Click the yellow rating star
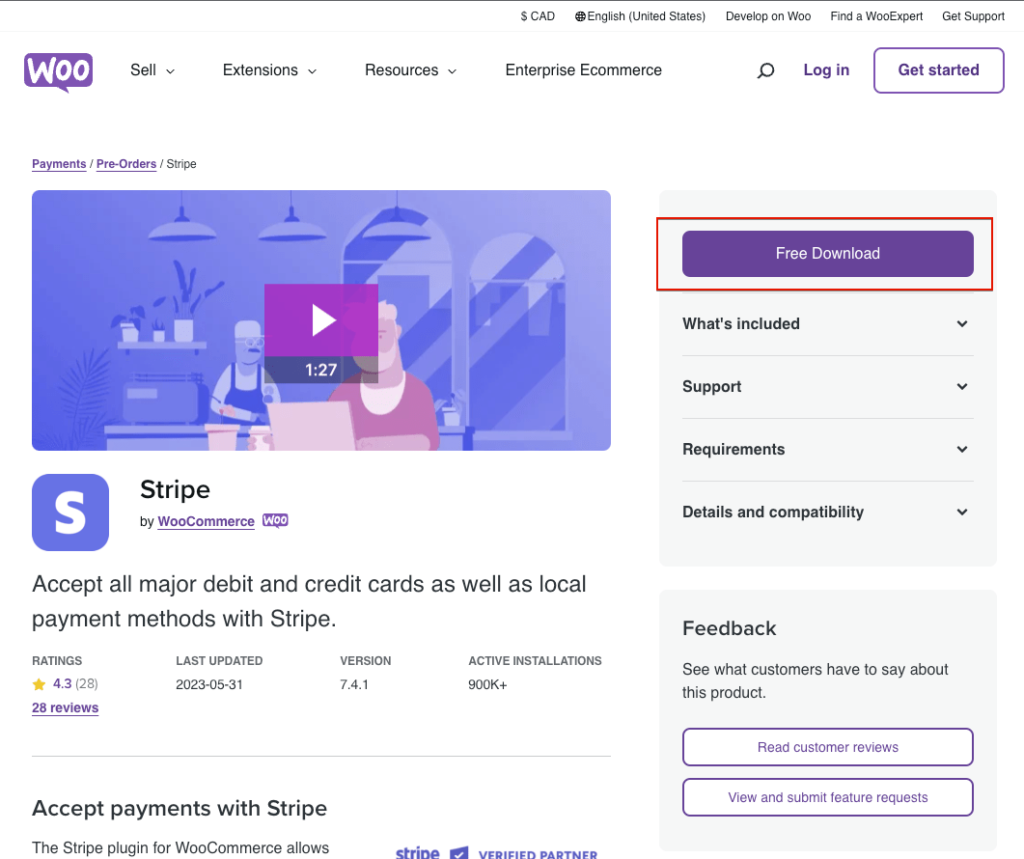1024x859 pixels. pyautogui.click(x=39, y=685)
